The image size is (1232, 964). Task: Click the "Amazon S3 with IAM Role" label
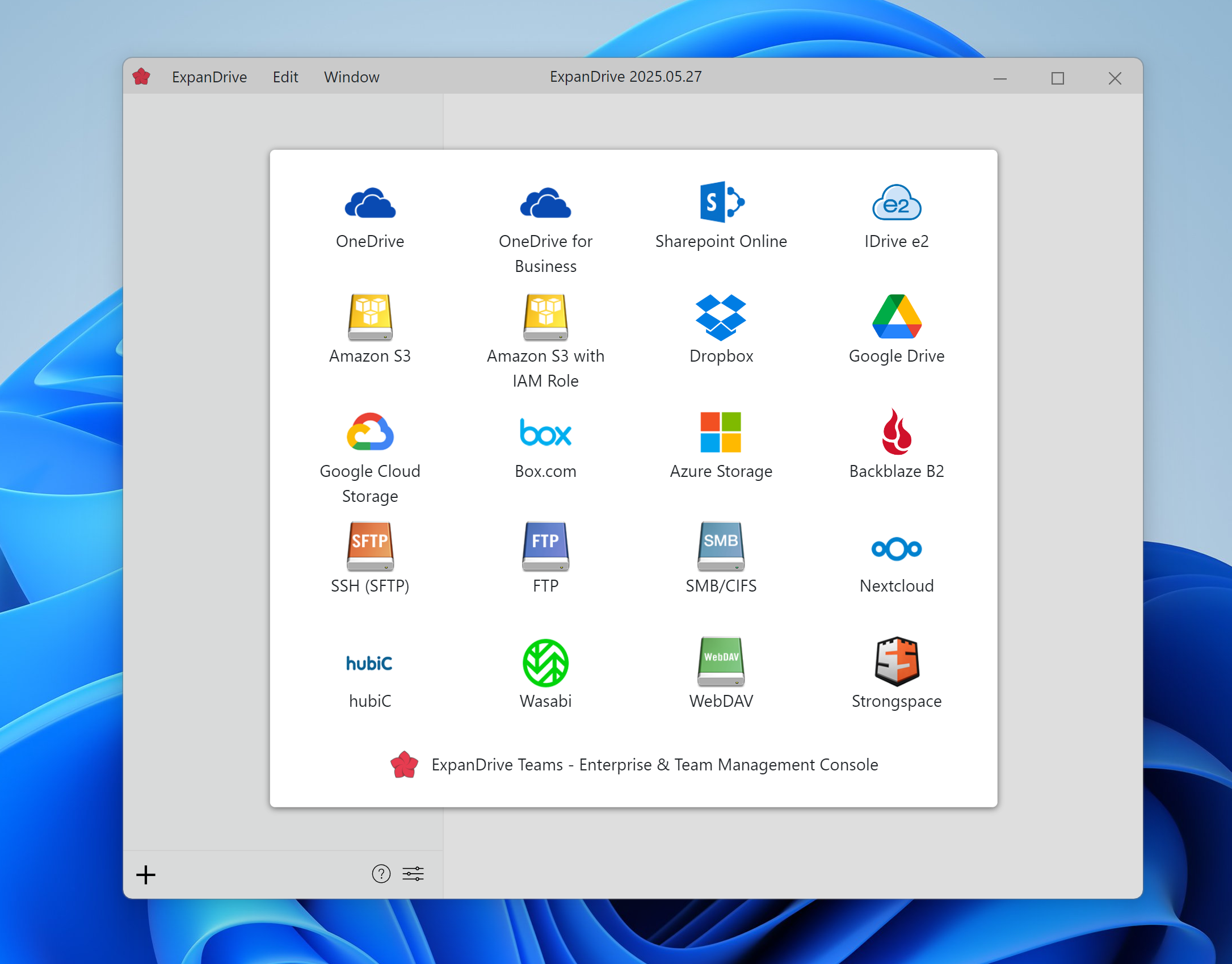tap(545, 368)
